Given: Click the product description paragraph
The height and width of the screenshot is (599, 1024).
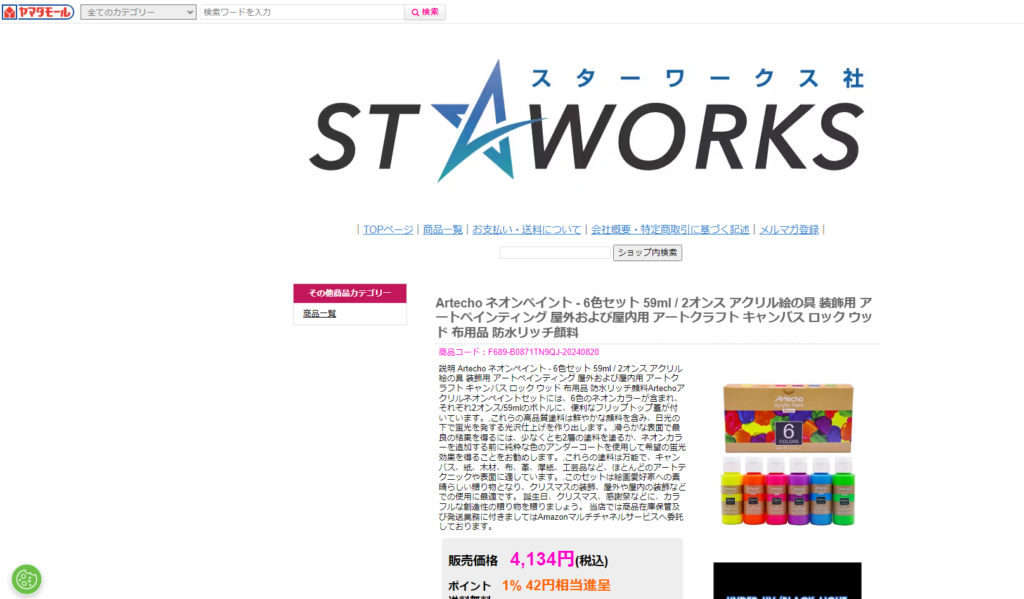Looking at the screenshot, I should coord(562,447).
